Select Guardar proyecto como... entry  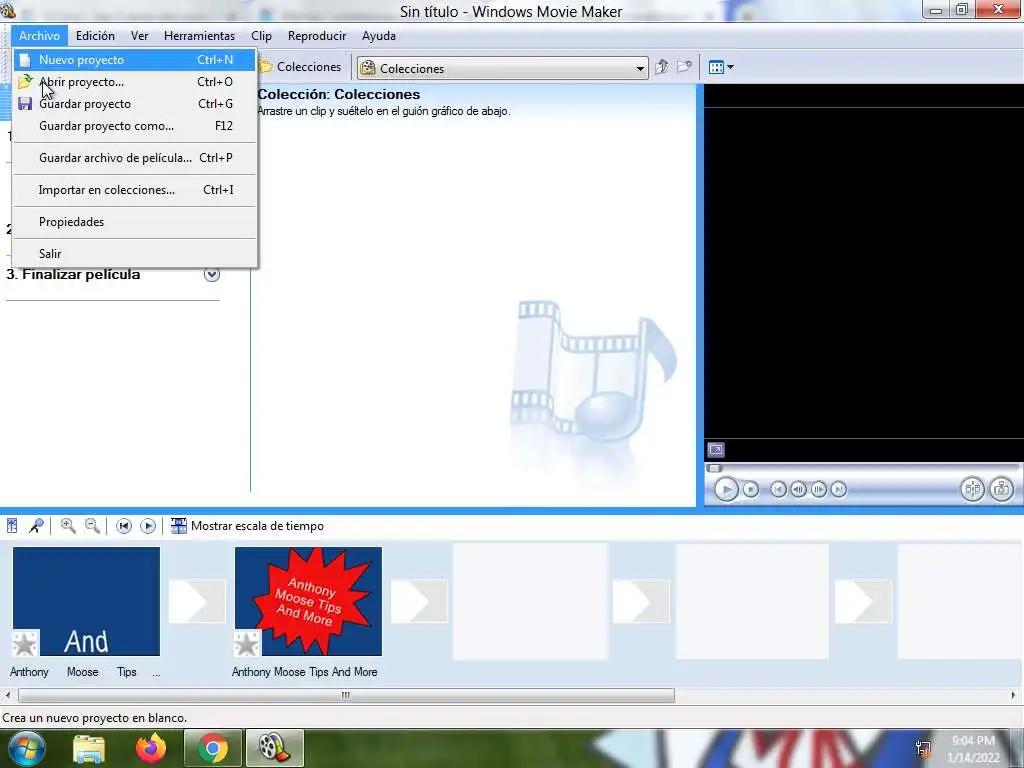click(134, 126)
